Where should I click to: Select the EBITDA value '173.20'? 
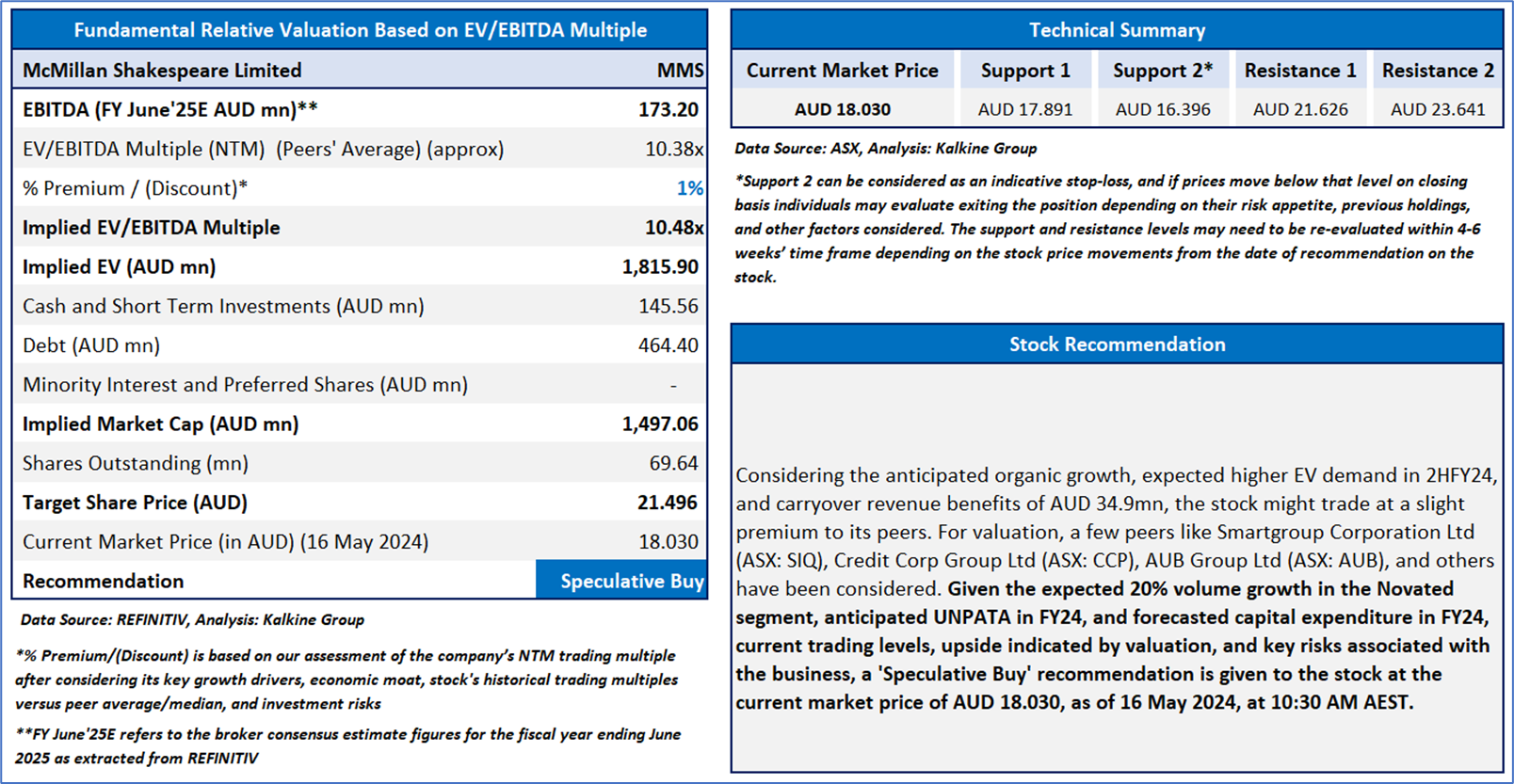tap(668, 109)
